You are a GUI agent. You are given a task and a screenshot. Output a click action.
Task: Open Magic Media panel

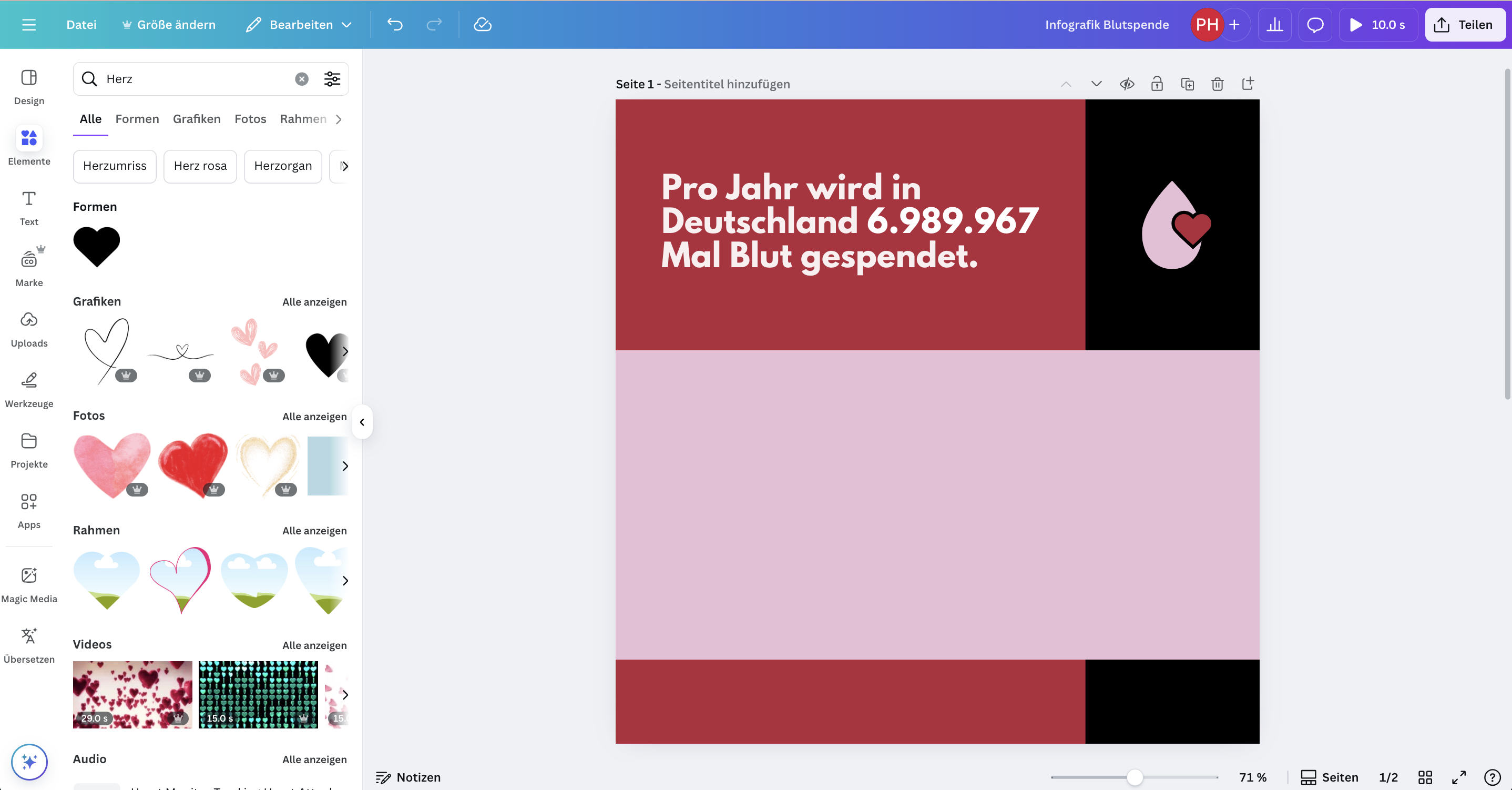point(29,584)
